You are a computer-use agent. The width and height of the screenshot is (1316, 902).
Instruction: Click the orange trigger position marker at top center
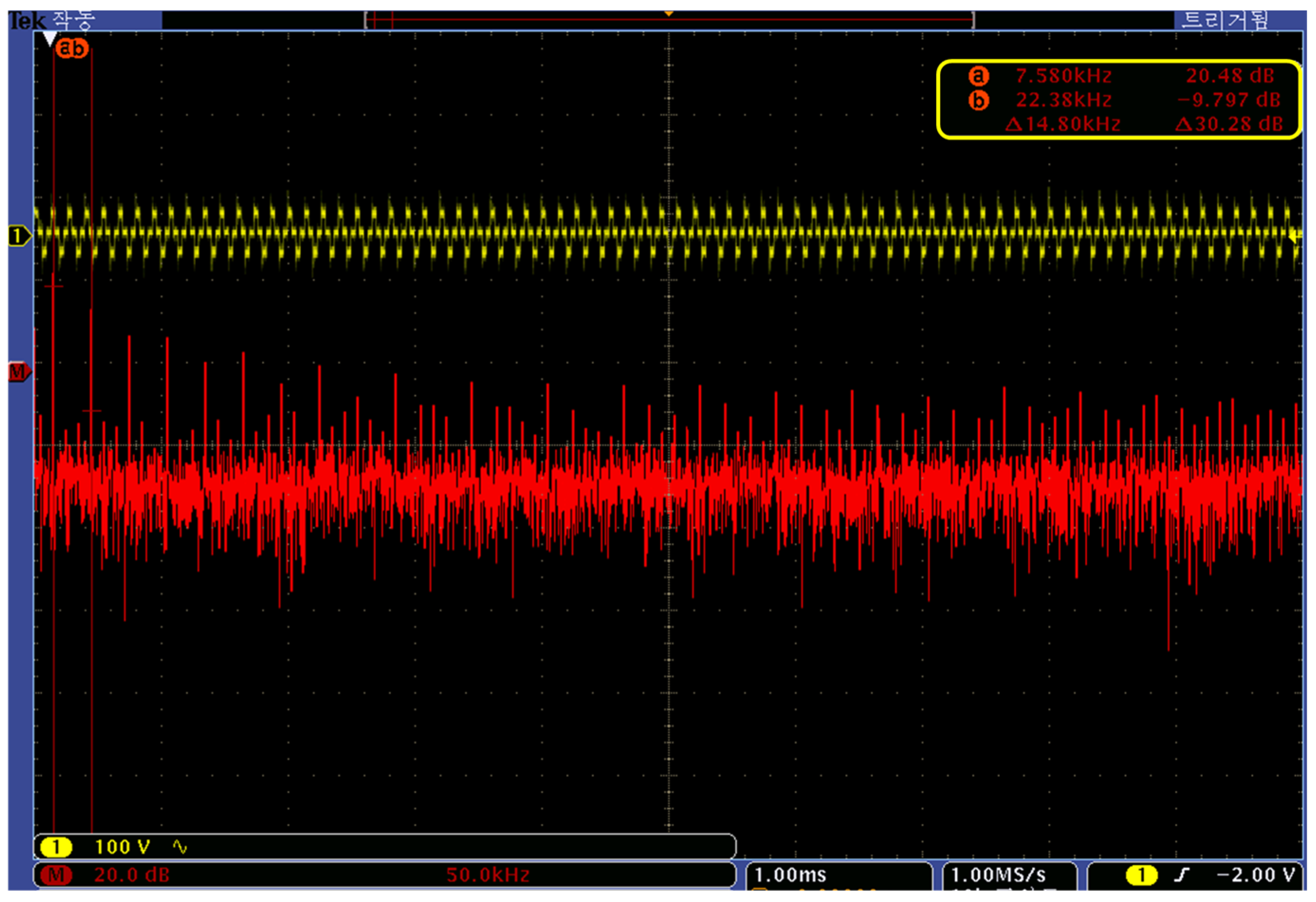click(x=669, y=13)
